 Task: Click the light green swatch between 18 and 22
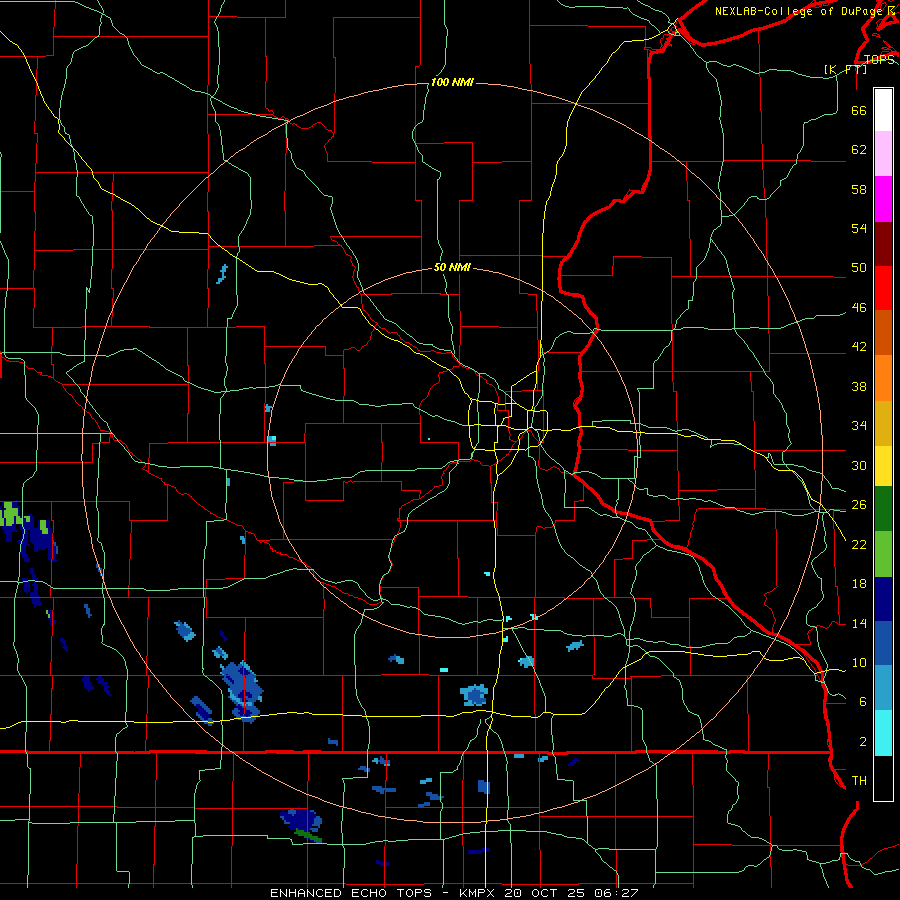883,554
